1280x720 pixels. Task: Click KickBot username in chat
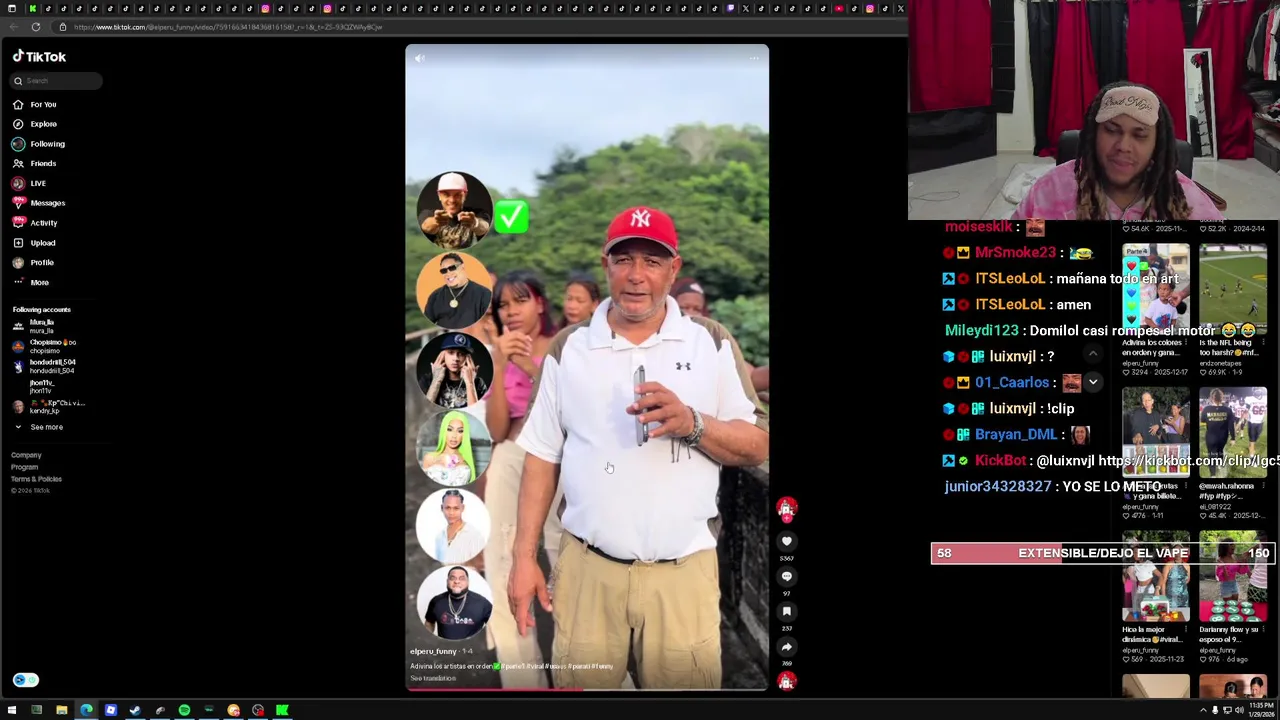point(1000,460)
